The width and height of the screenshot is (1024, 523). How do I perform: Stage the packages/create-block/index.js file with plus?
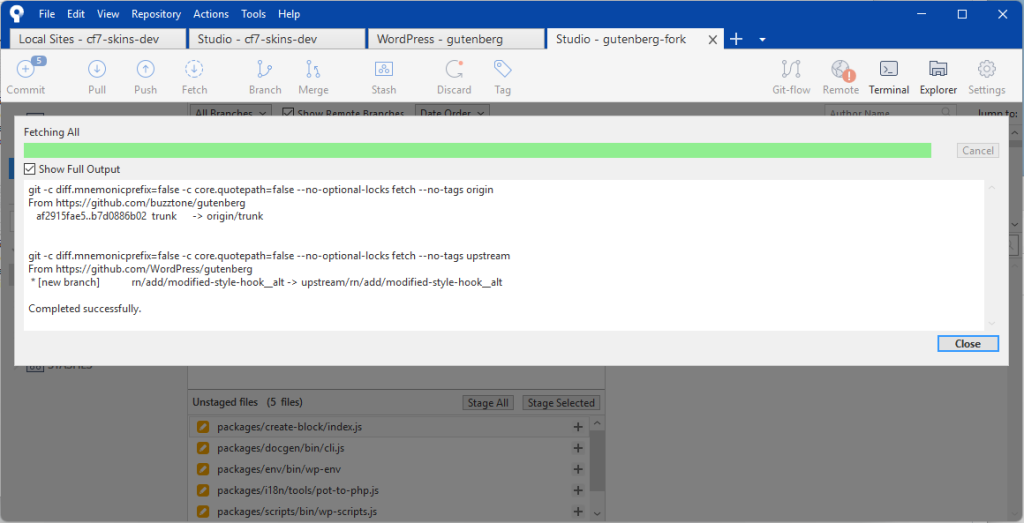[x=577, y=427]
